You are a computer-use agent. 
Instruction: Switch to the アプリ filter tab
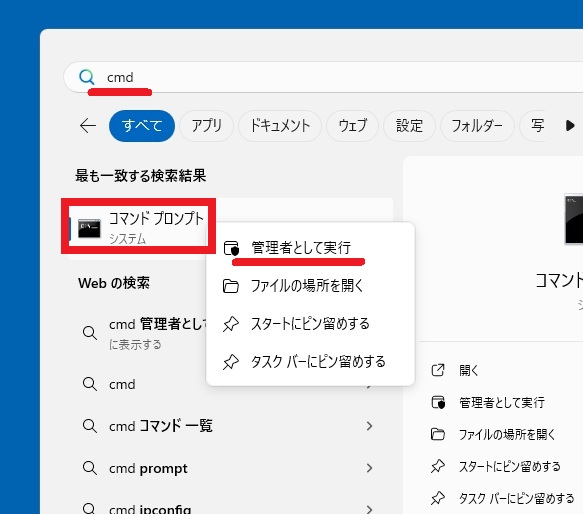pos(206,126)
